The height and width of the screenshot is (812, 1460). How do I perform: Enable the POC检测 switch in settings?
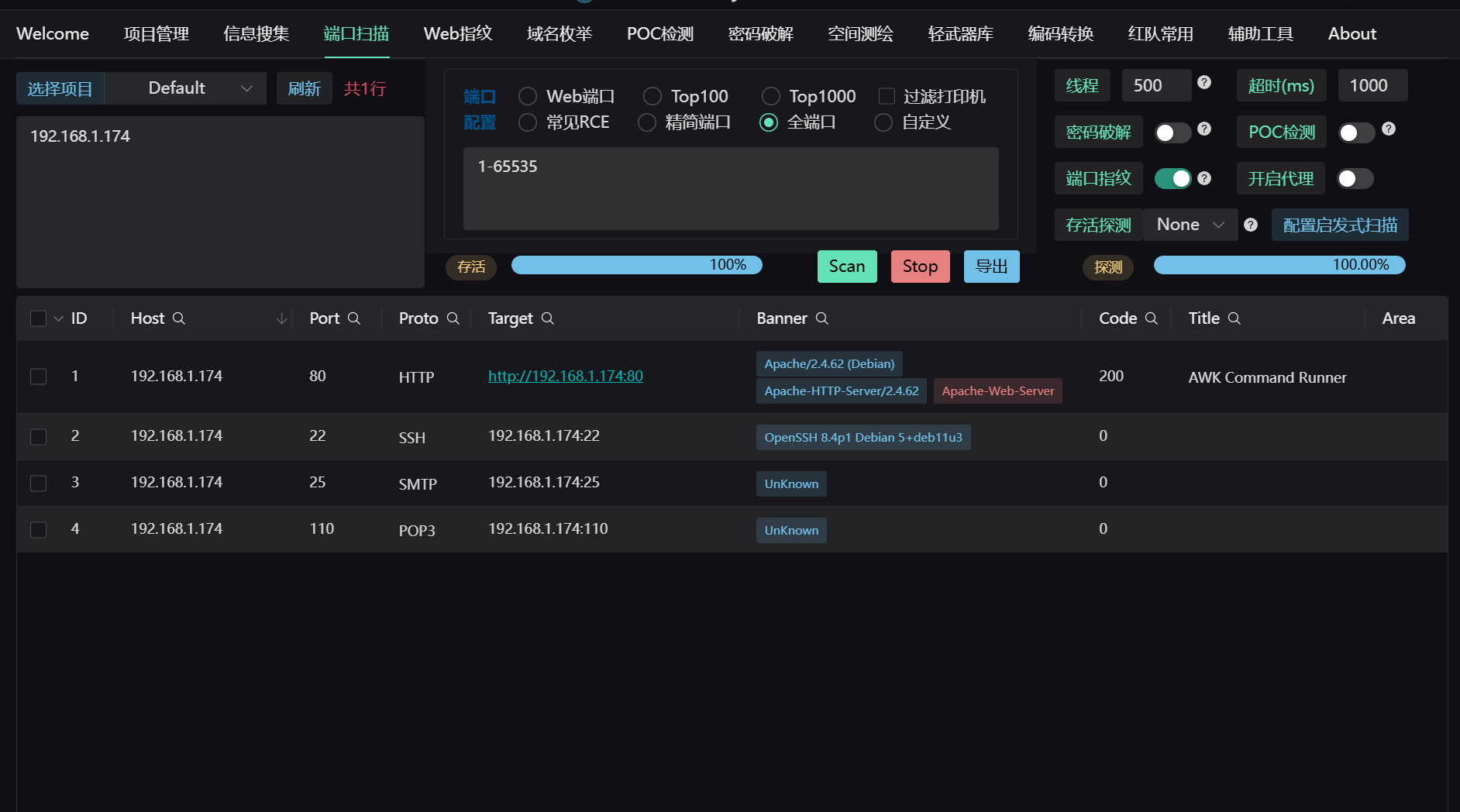[x=1357, y=132]
